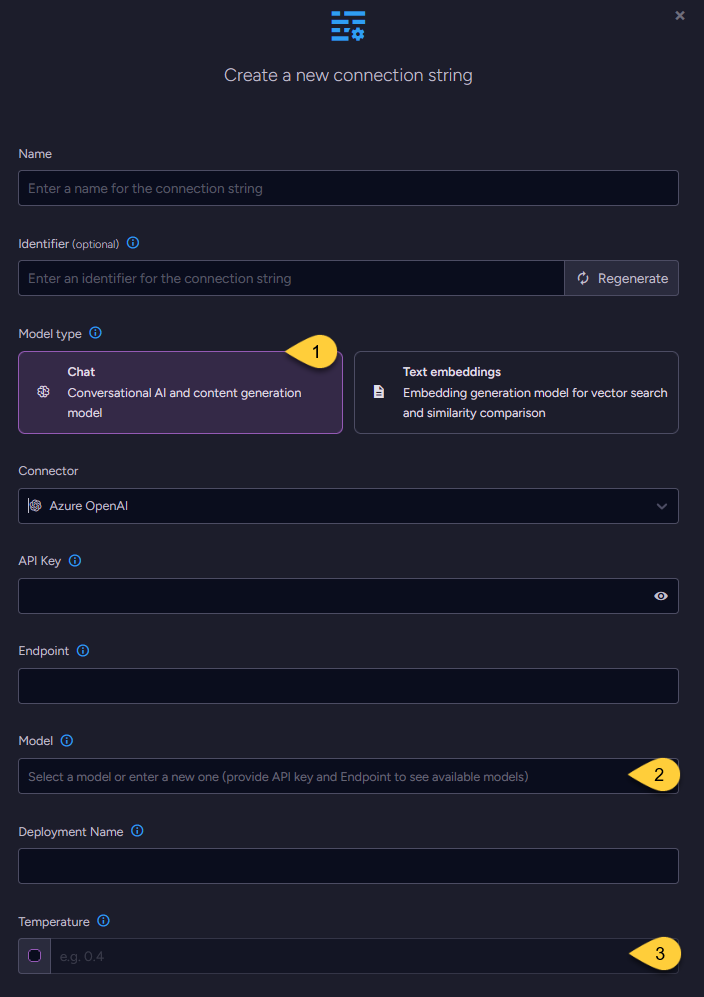Click the Endpoint info icon
704x997 pixels.
(84, 651)
